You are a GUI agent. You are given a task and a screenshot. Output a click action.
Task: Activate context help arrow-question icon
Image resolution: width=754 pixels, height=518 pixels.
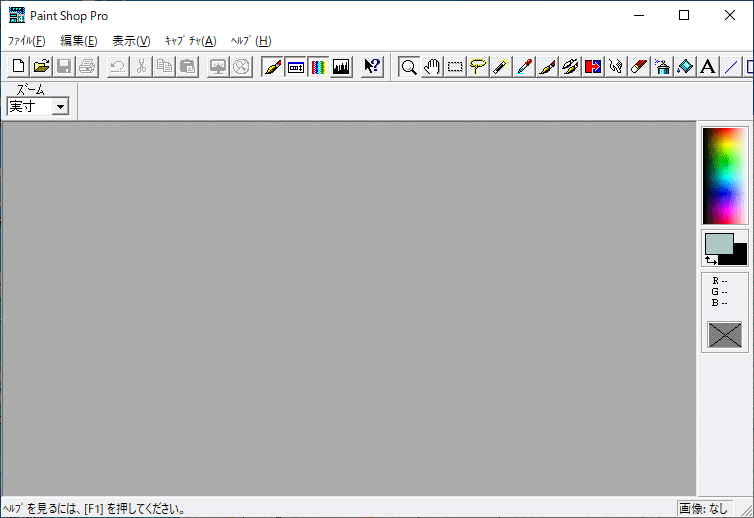tap(372, 66)
